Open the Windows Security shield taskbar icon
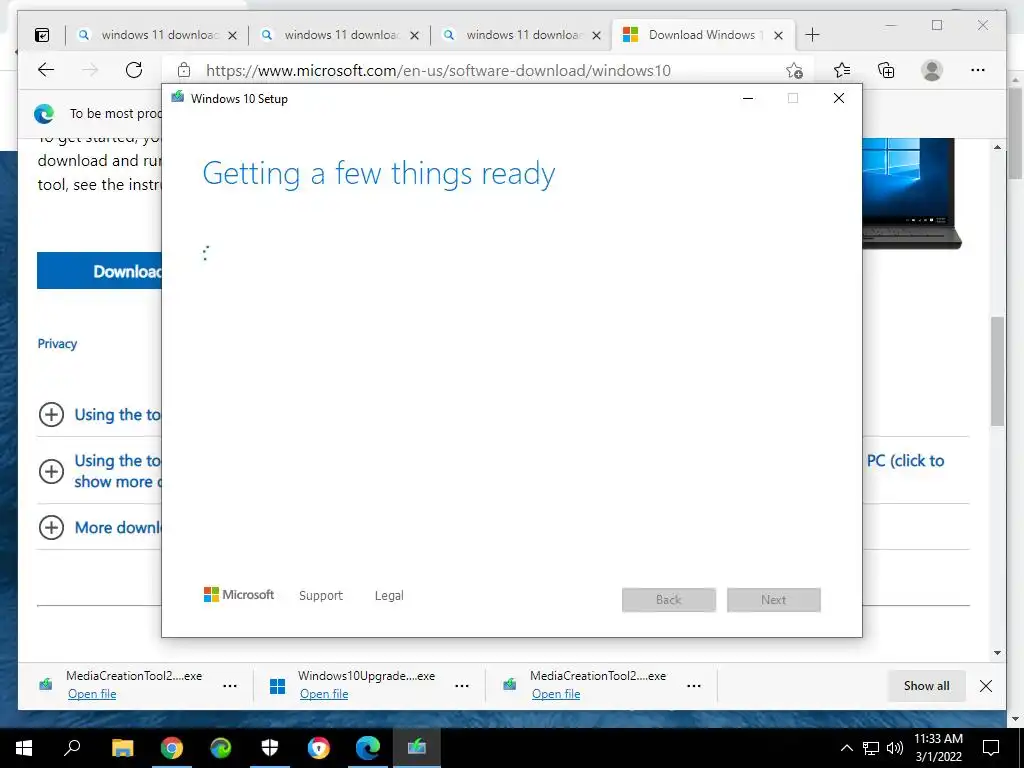This screenshot has height=768, width=1024. [x=270, y=748]
